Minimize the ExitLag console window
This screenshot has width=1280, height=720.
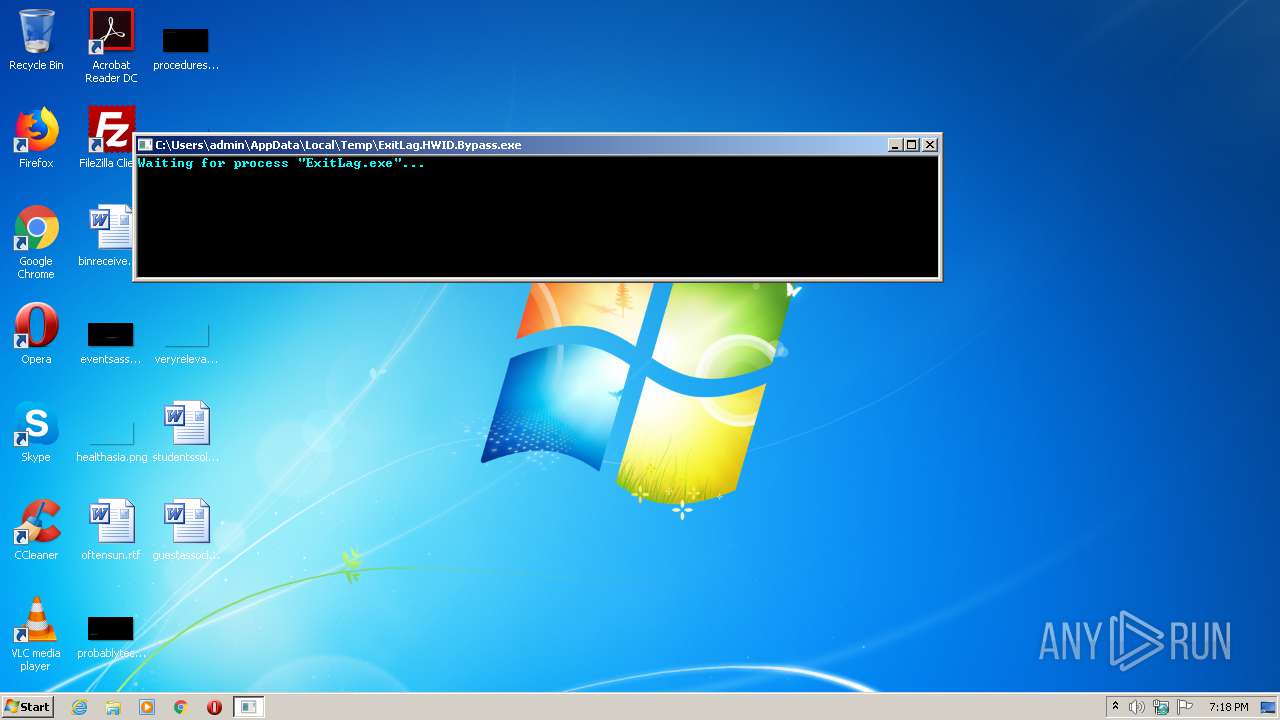[x=895, y=145]
